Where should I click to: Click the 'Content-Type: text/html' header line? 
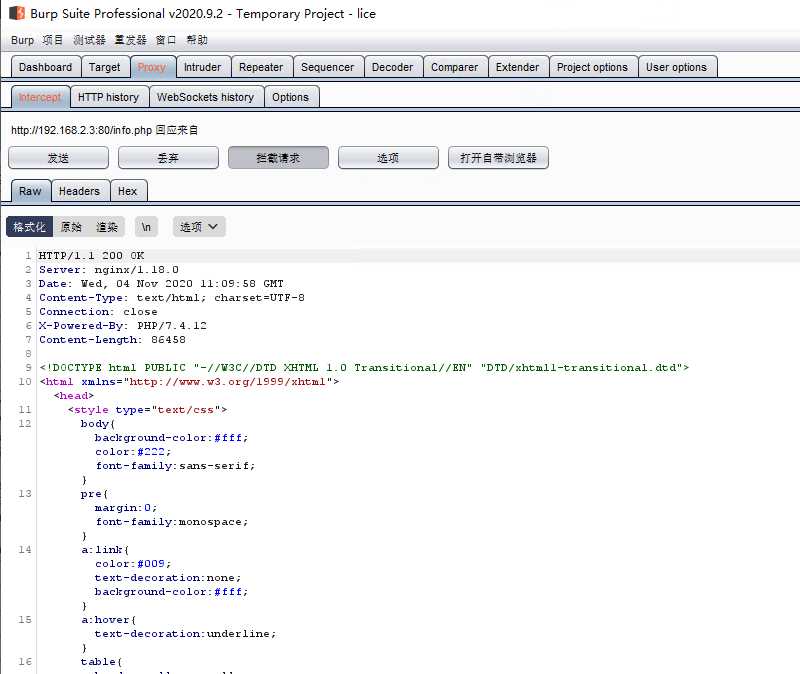[171, 297]
